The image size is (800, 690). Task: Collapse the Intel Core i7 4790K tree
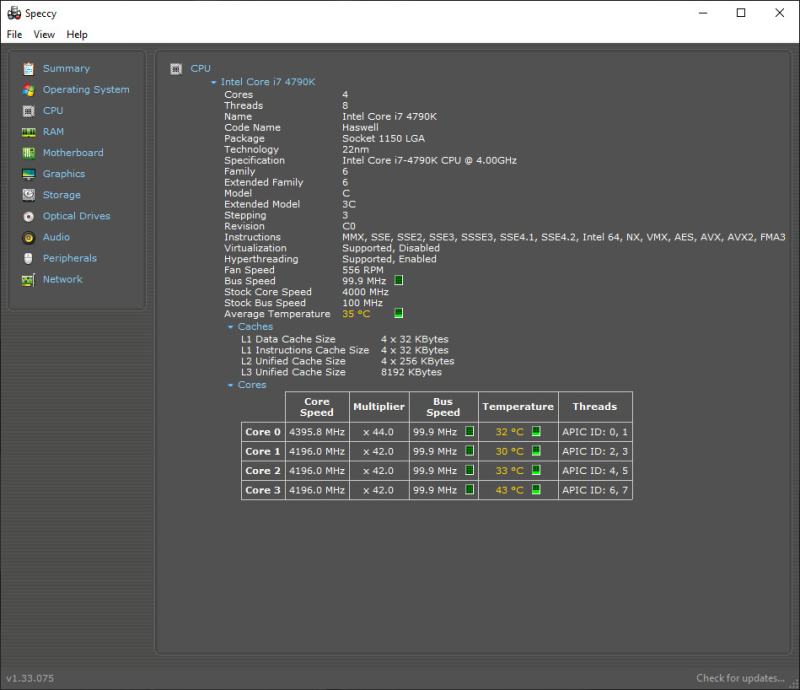(214, 82)
